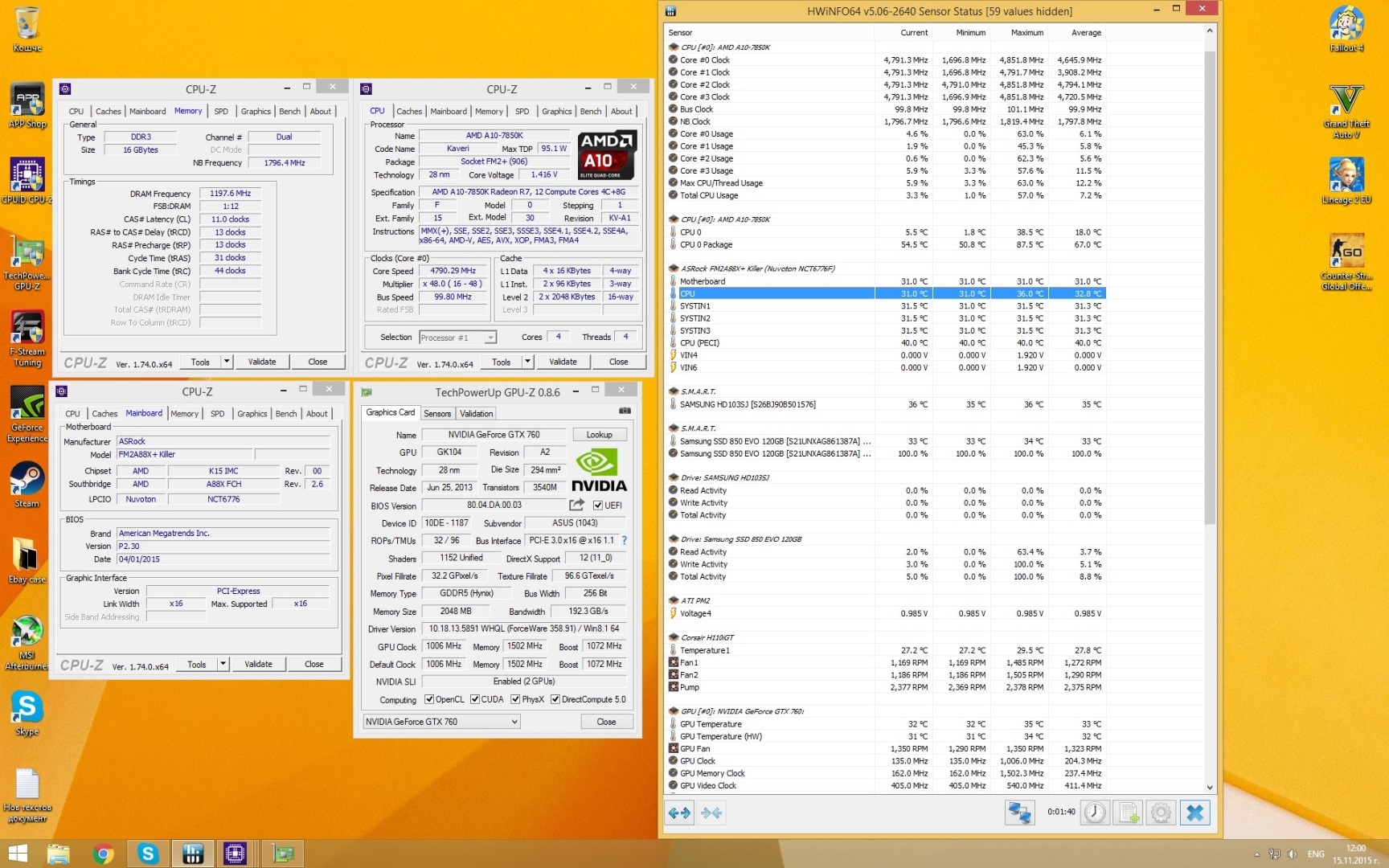Screen dimensions: 1389x868
Task: Click the Sensor column header in HWiNFO
Action: tap(769, 32)
